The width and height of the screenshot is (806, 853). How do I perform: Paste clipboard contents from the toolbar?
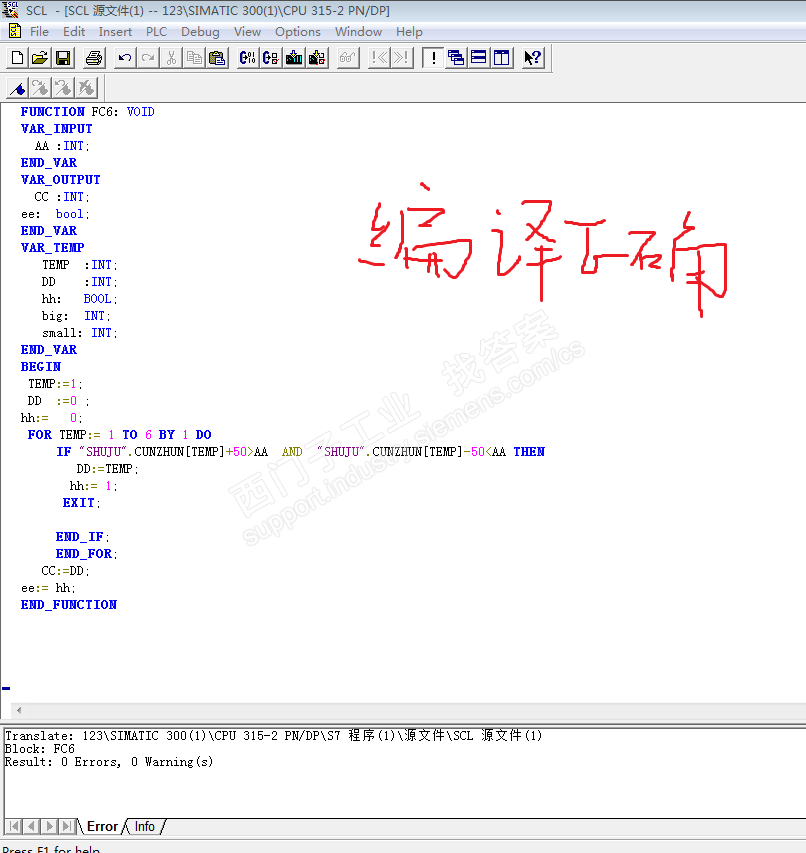pos(217,58)
